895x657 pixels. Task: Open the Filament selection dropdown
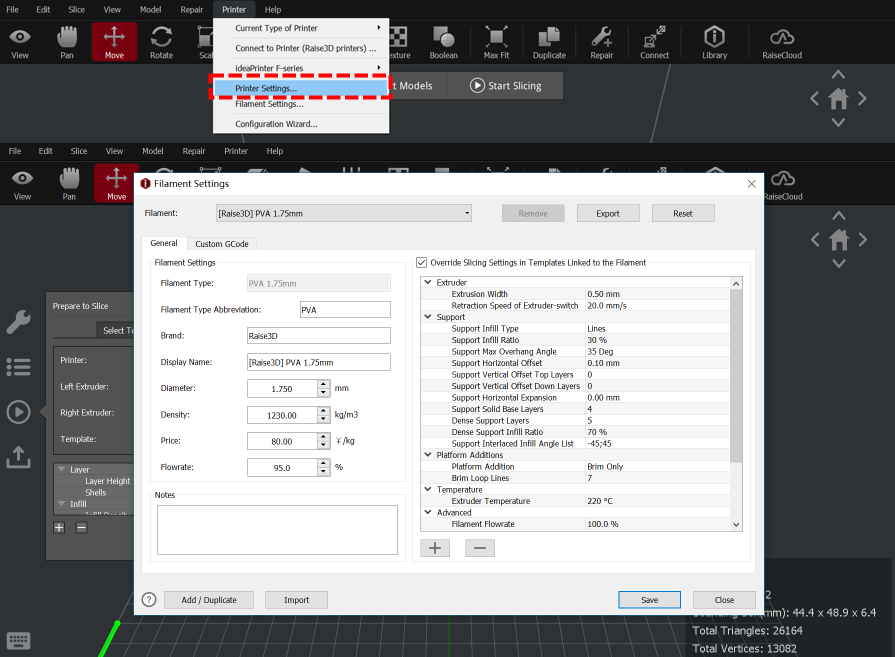(343, 213)
